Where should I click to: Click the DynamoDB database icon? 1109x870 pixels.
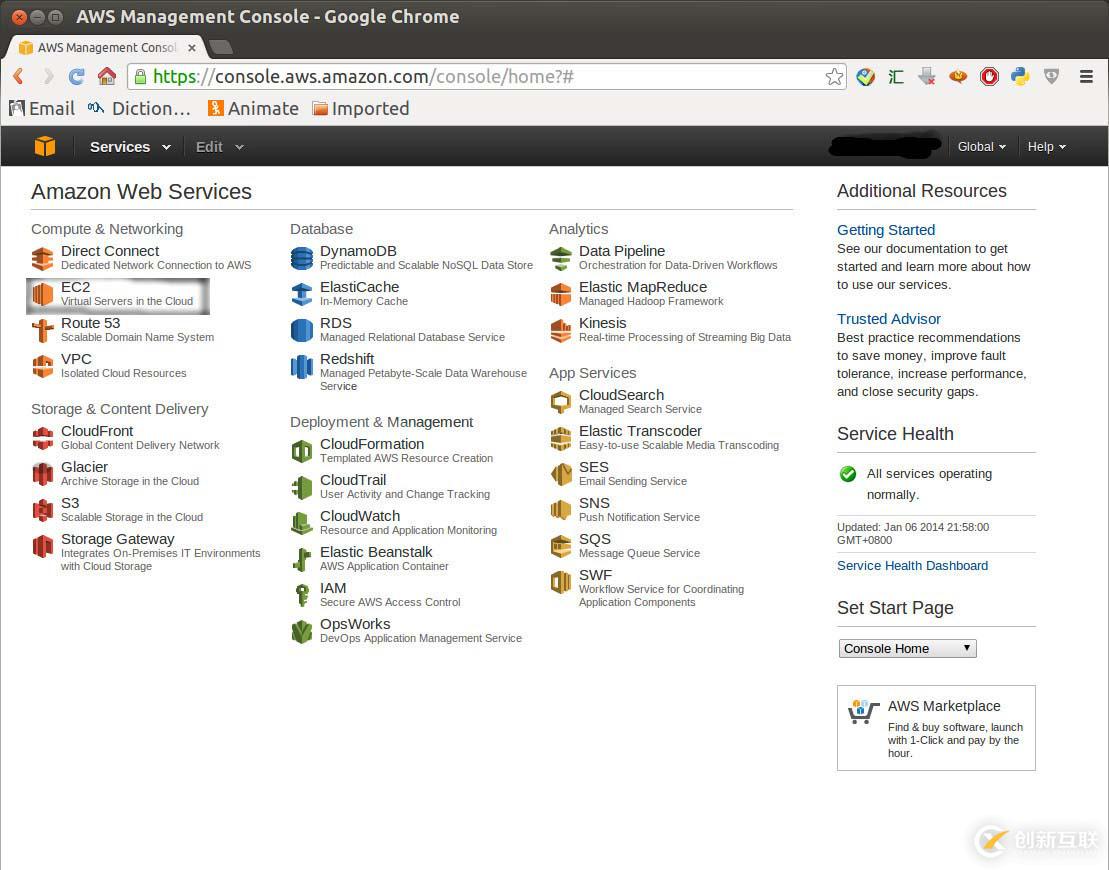point(302,259)
